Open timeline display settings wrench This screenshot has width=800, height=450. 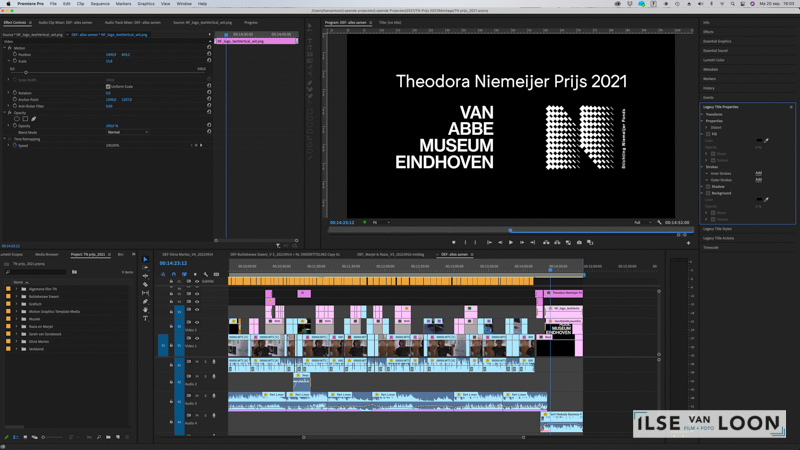[x=206, y=274]
